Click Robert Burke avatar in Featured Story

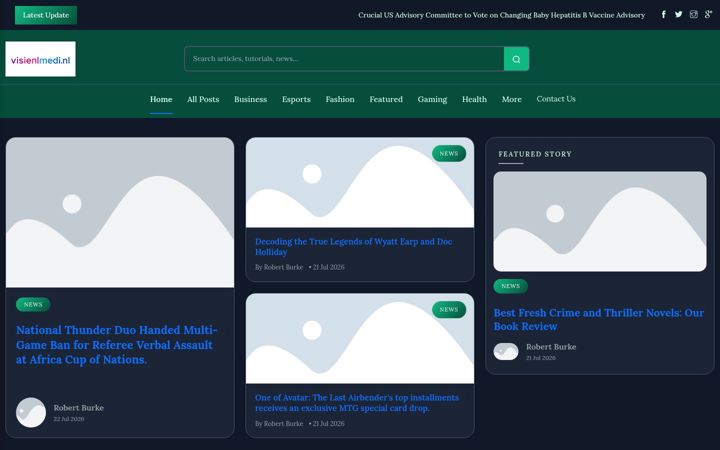(506, 351)
